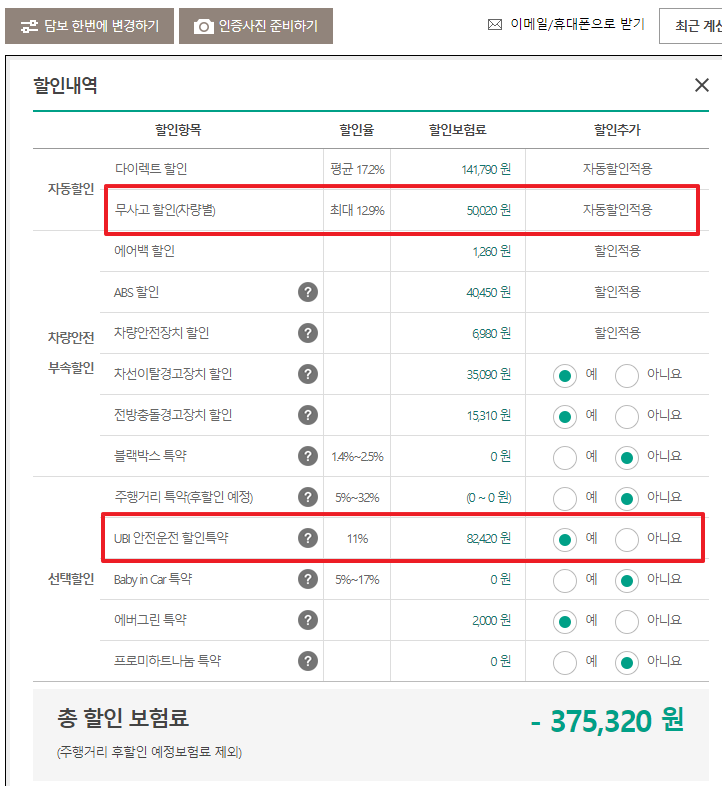The image size is (722, 786).
Task: Click the 50,020 원 discount amount
Action: (x=488, y=211)
